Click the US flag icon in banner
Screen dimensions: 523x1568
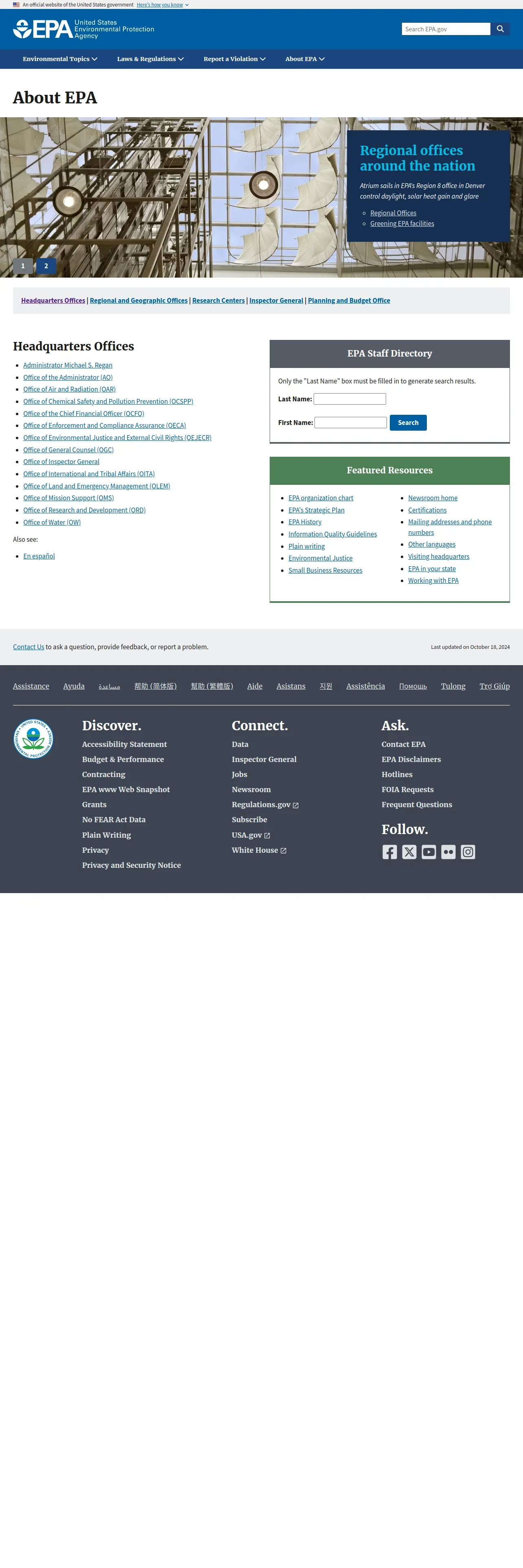(x=16, y=4)
